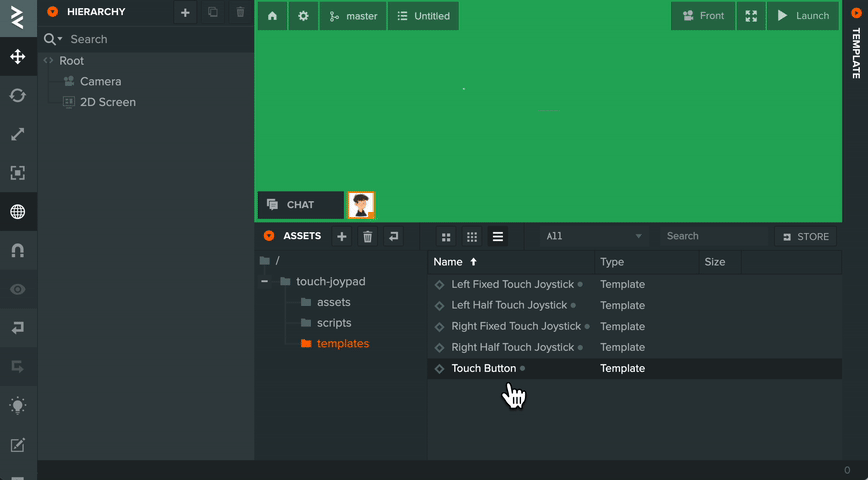Open the asset type filter dropdown
The height and width of the screenshot is (480, 868).
pos(594,236)
